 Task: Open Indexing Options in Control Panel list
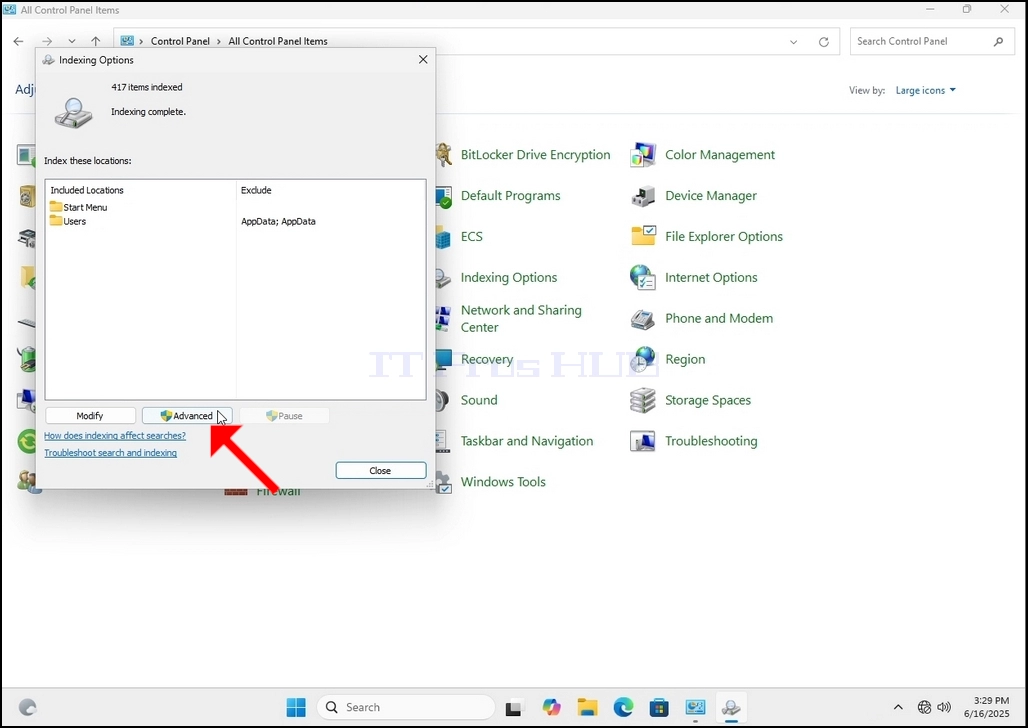pyautogui.click(x=509, y=277)
